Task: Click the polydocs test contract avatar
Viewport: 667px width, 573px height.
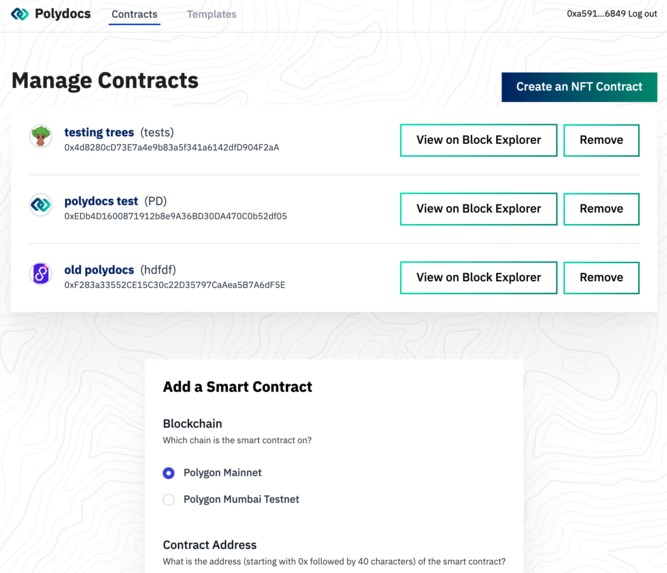Action: click(41, 205)
